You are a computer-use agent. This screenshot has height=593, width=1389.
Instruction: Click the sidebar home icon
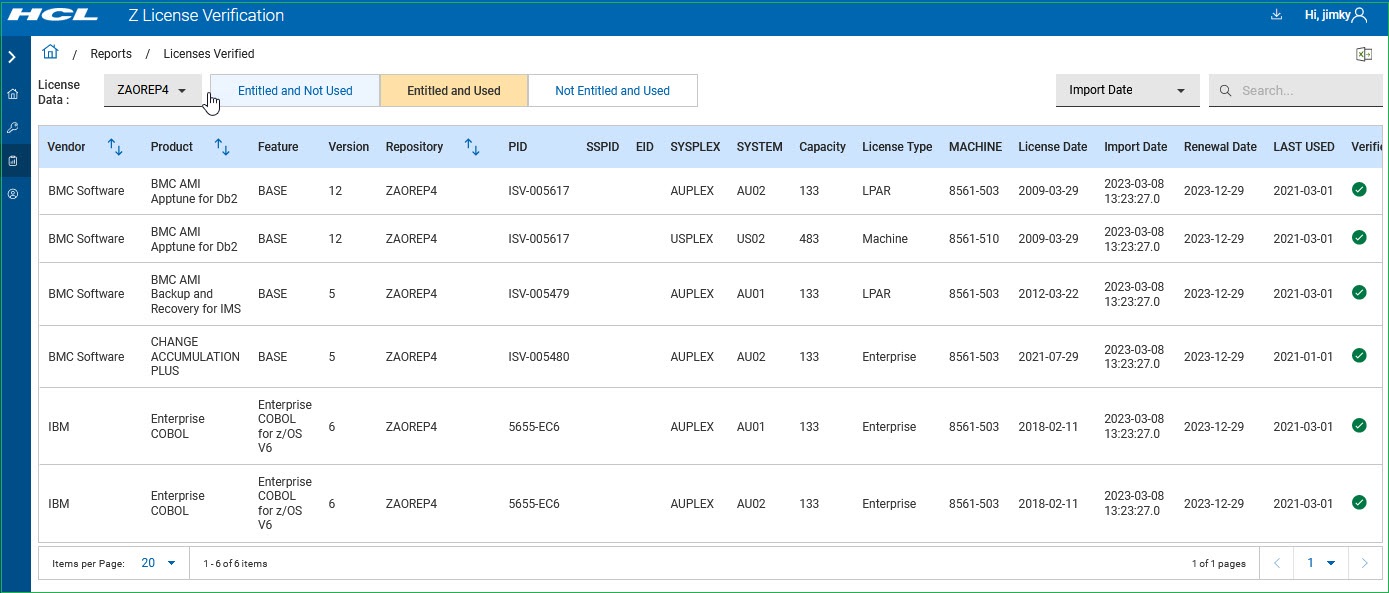(12, 94)
